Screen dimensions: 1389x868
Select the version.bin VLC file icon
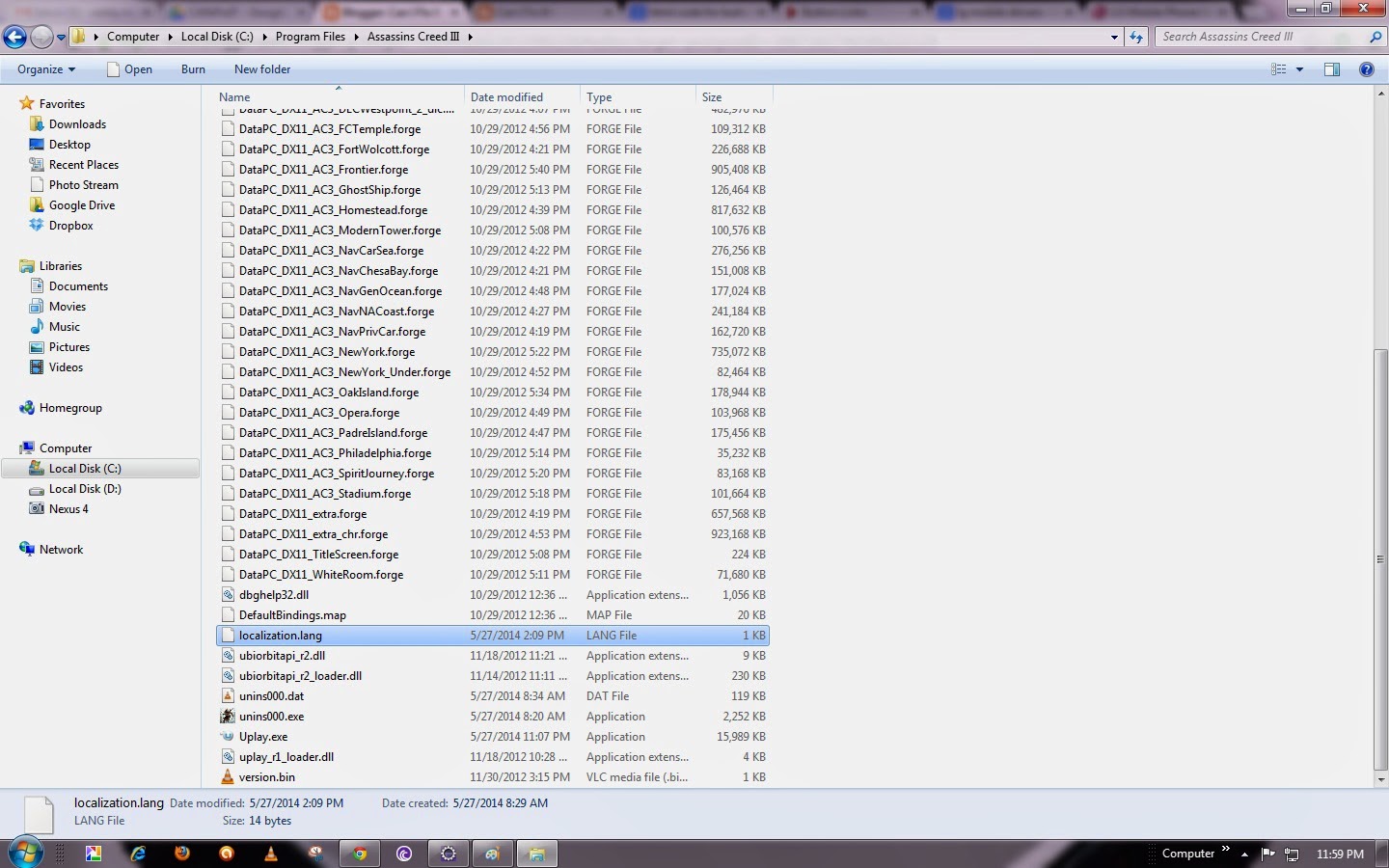pyautogui.click(x=228, y=777)
